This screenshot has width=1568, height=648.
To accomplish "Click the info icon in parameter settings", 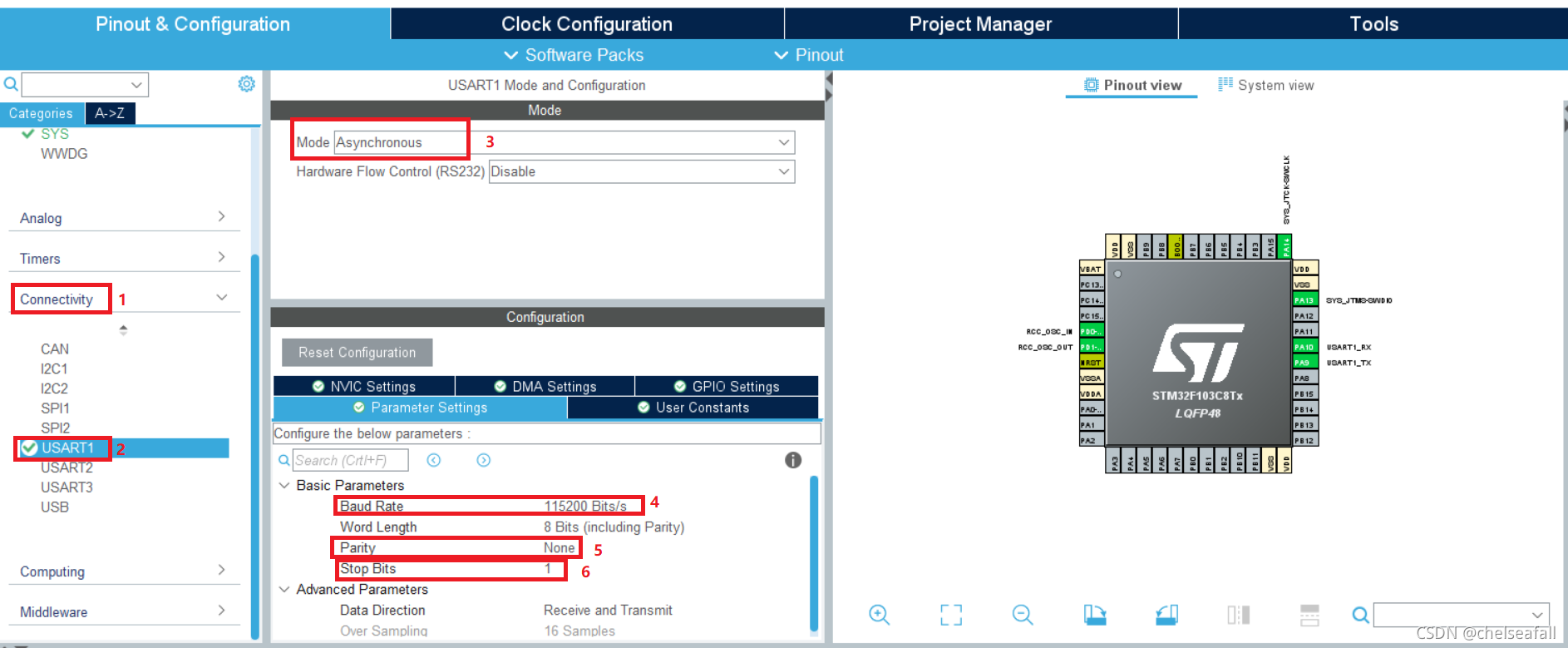I will pyautogui.click(x=793, y=460).
